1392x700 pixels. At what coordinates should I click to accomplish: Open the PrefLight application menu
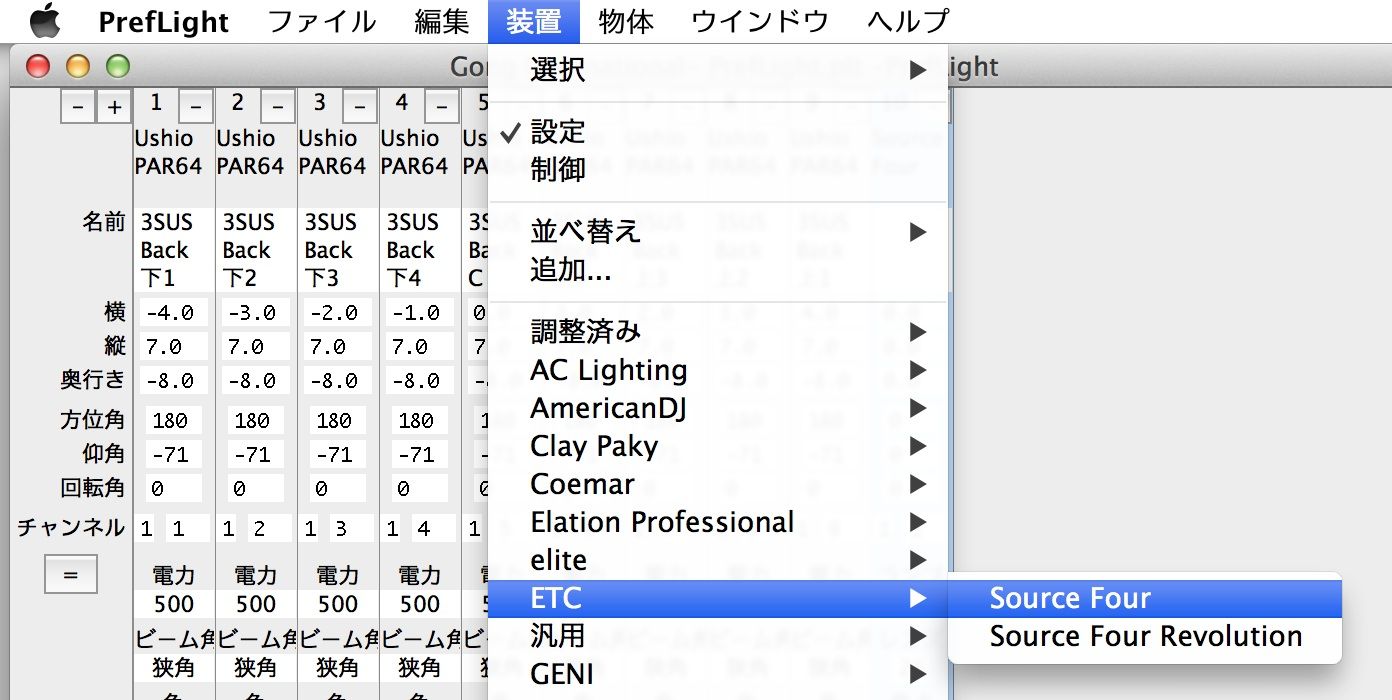[x=164, y=21]
